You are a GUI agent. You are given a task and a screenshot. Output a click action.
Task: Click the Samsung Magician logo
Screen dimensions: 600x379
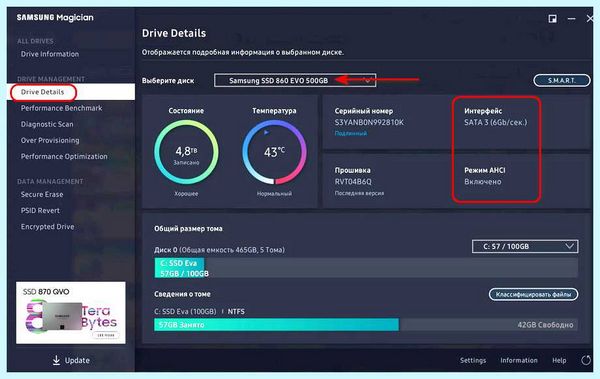tap(55, 18)
